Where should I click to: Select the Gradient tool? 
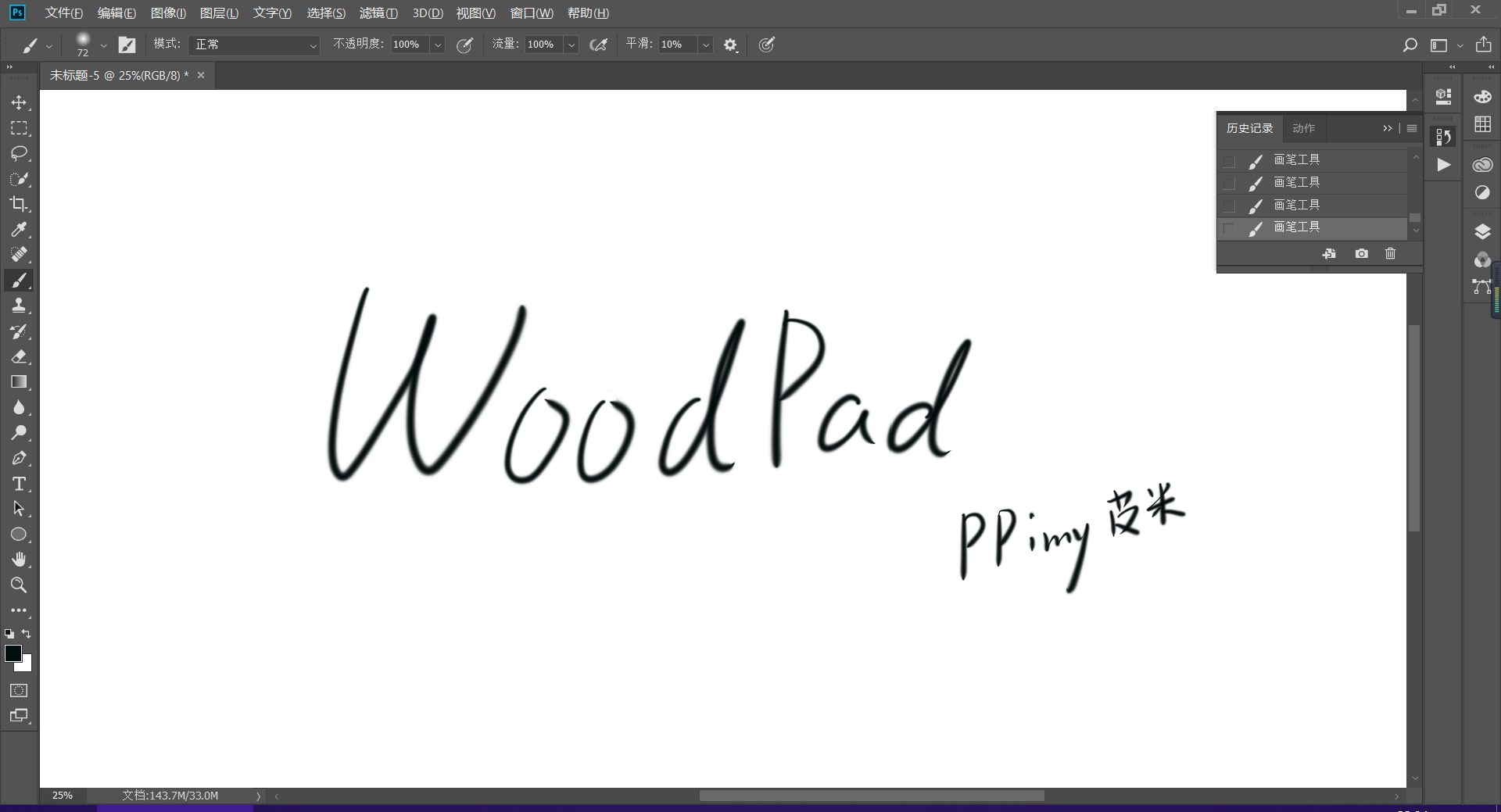[x=19, y=382]
